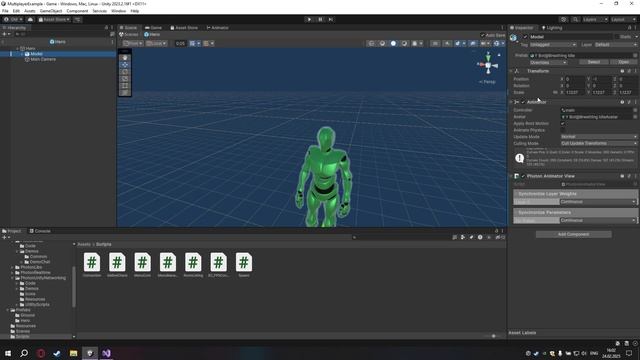The width and height of the screenshot is (640, 360).
Task: Open Animator component preset icon
Action: (x=629, y=102)
